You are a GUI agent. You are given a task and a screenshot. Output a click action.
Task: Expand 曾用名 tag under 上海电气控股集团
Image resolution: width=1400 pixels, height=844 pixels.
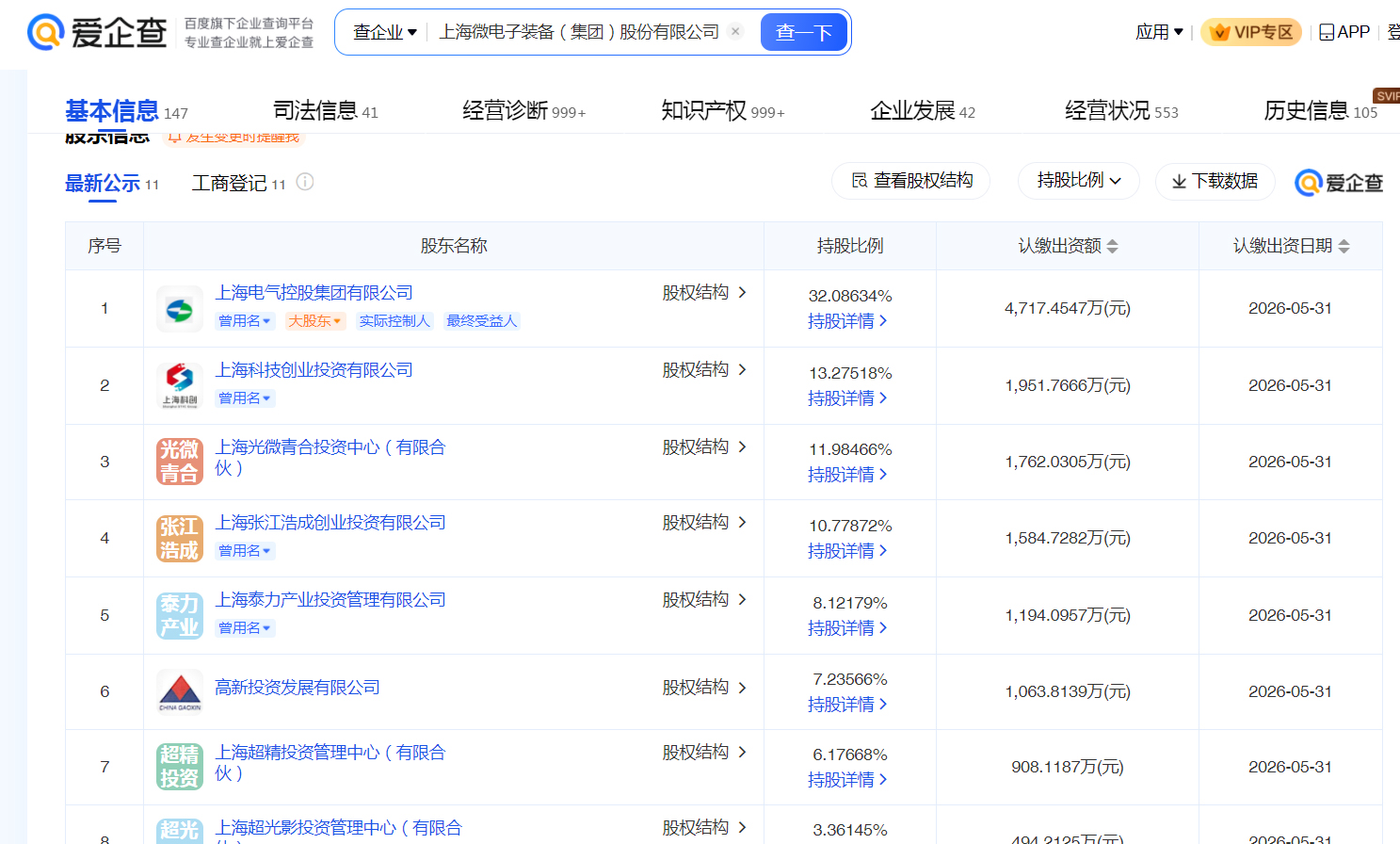245,321
